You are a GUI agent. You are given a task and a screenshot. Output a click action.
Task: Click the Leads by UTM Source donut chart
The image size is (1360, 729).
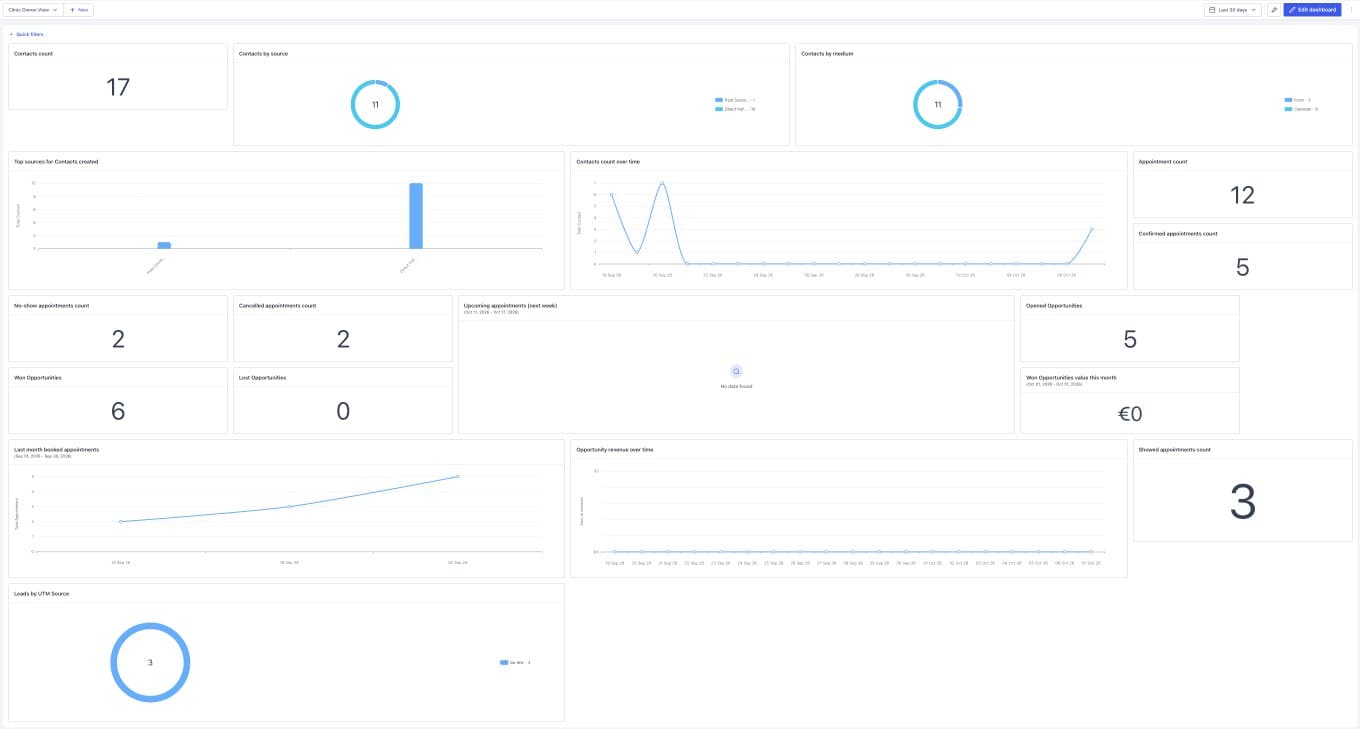coord(150,662)
